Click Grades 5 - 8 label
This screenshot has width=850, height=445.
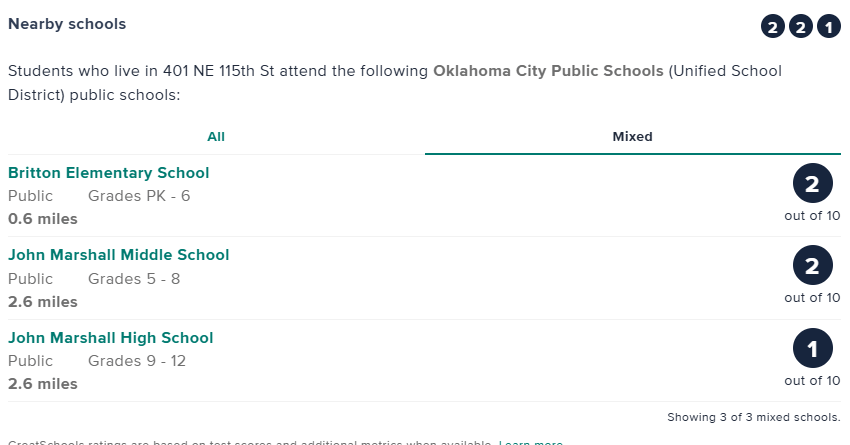pyautogui.click(x=134, y=279)
